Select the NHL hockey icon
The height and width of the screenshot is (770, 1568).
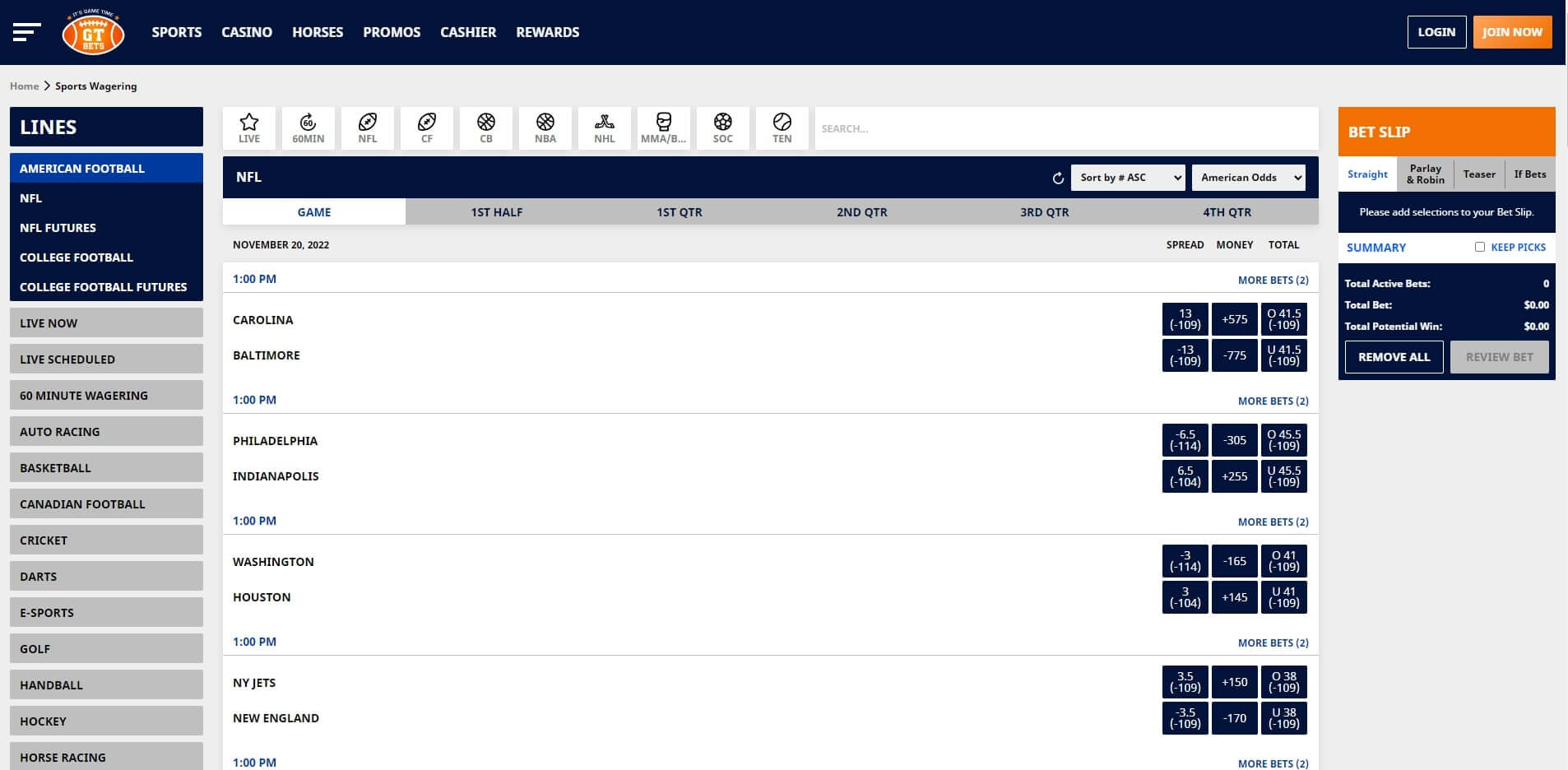(604, 128)
